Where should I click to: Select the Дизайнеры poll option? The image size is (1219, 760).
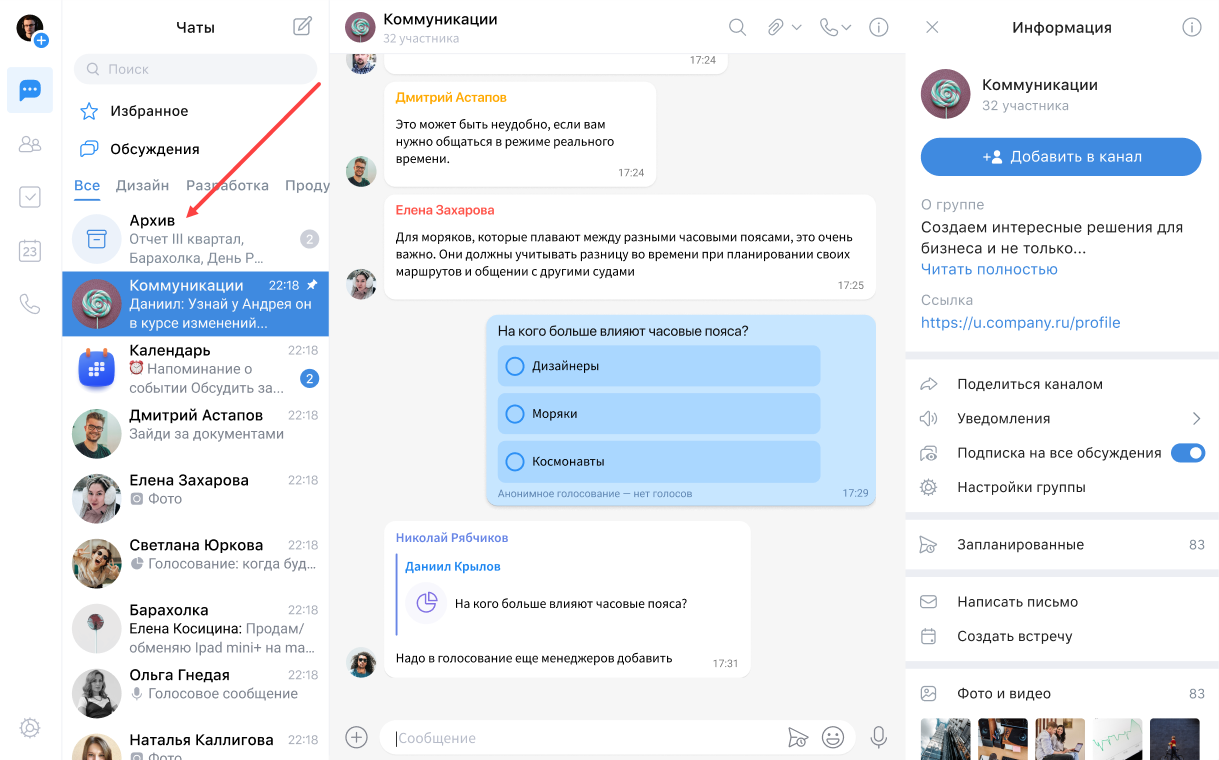515,366
